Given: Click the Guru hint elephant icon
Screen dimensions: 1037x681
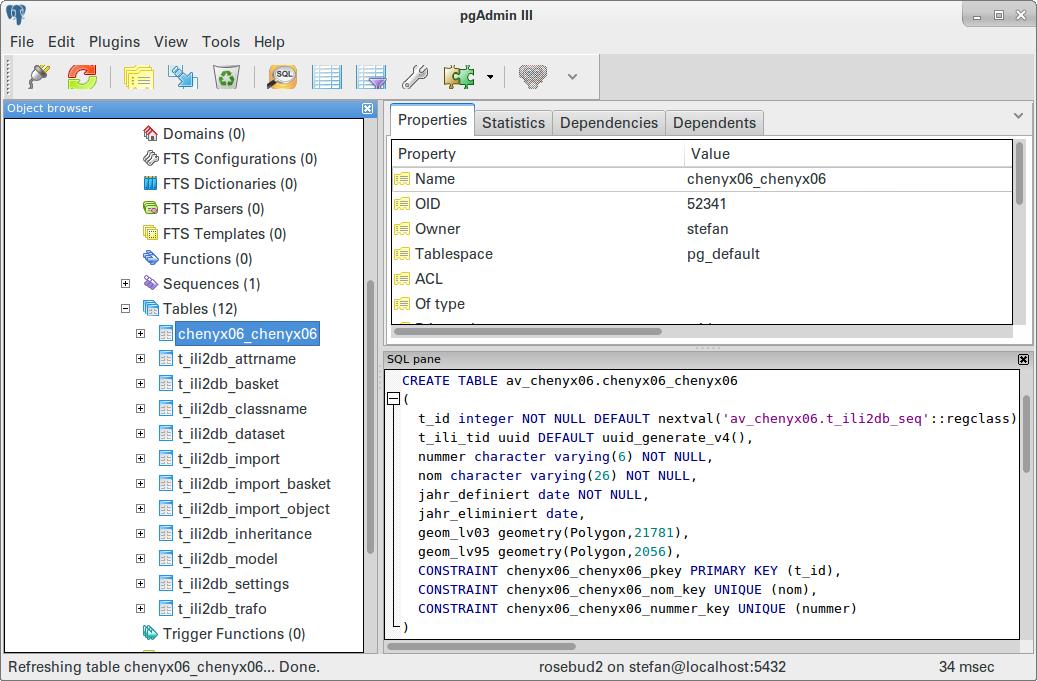Looking at the screenshot, I should (532, 77).
